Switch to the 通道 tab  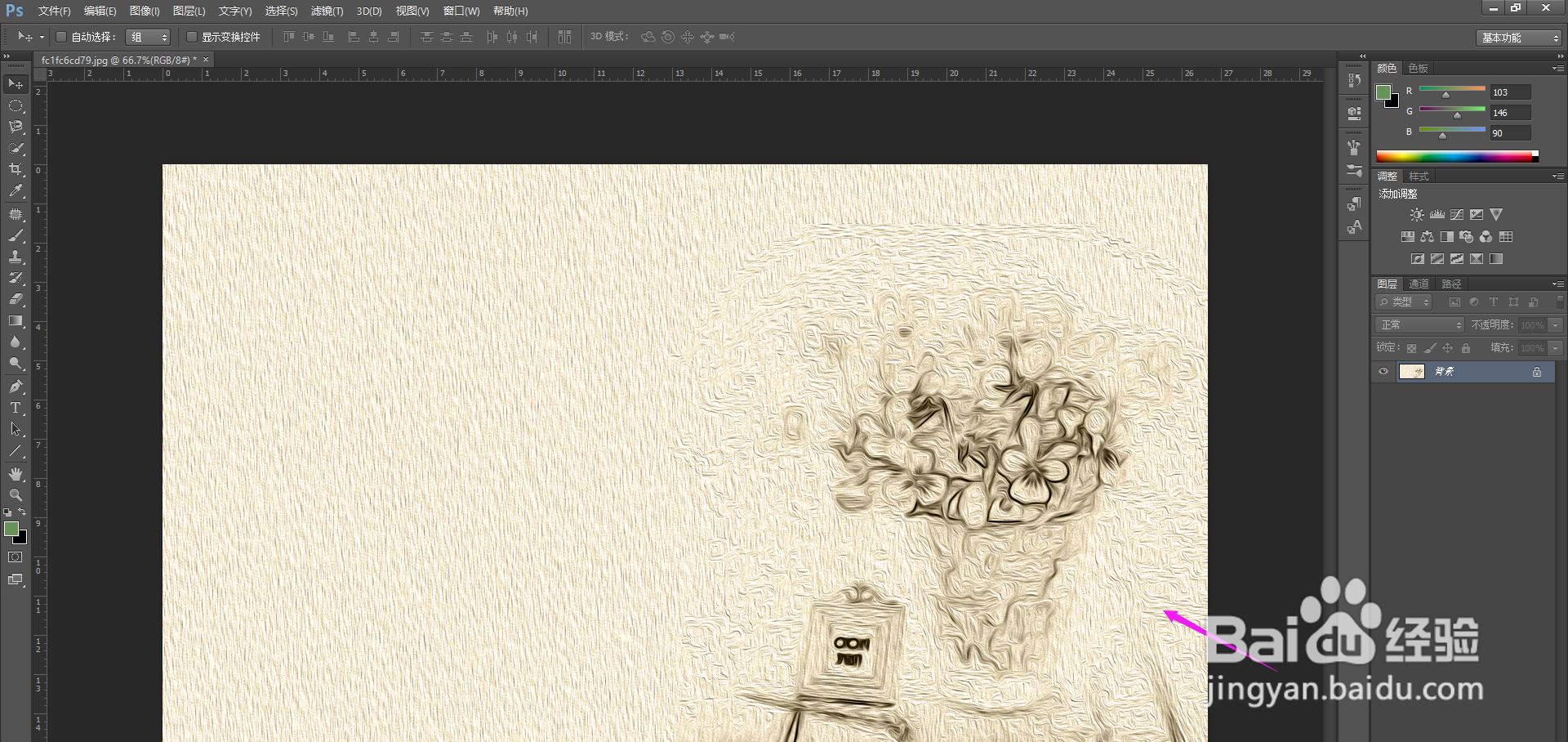(x=1419, y=284)
